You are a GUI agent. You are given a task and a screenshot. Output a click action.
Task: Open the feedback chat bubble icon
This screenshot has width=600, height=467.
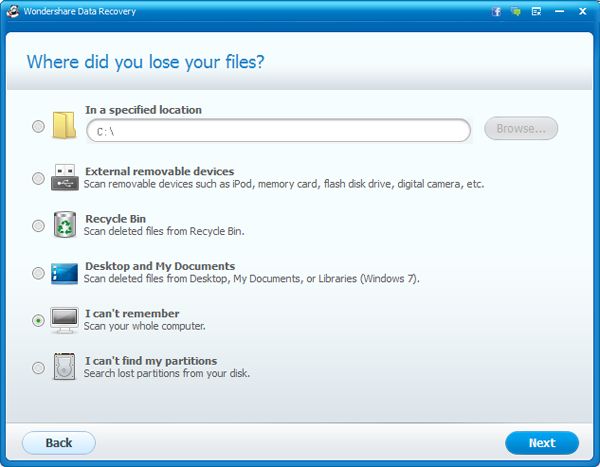(516, 12)
